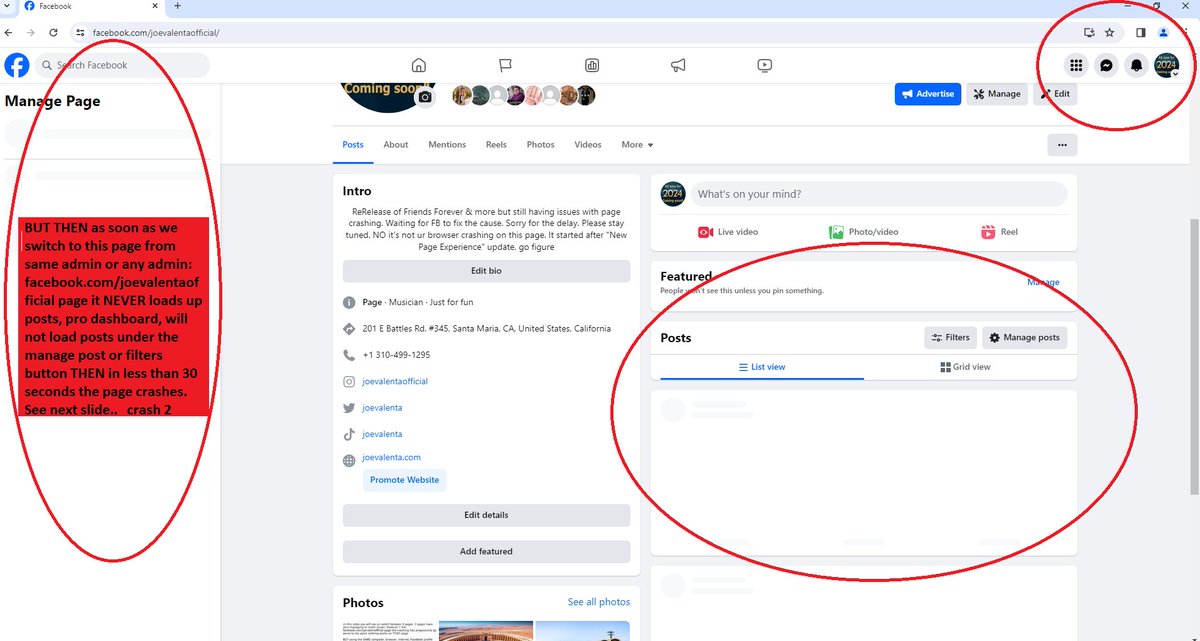Click the address bar URL
Viewport: 1200px width, 641px height.
[x=156, y=33]
